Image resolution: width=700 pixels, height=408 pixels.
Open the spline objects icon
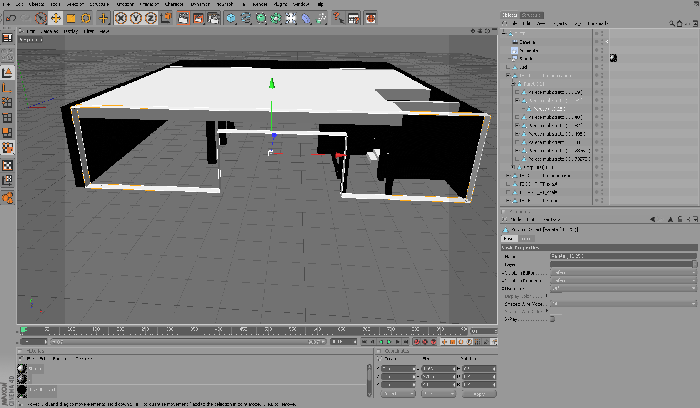(x=246, y=18)
